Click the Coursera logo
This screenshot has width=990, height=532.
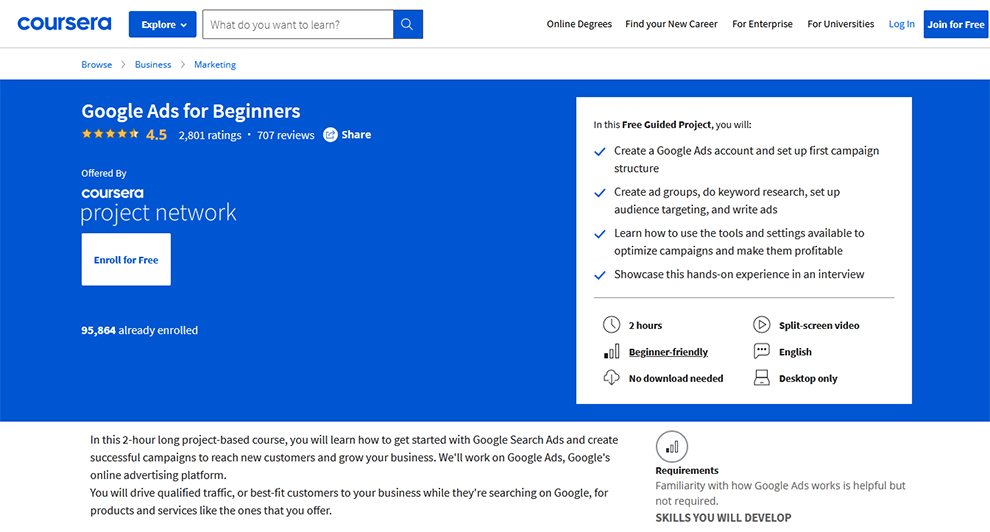point(65,24)
